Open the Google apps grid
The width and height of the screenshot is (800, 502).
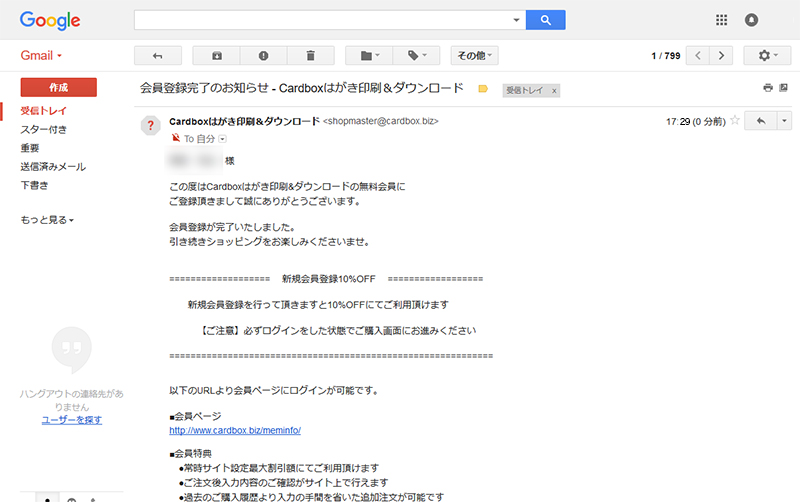tap(721, 20)
